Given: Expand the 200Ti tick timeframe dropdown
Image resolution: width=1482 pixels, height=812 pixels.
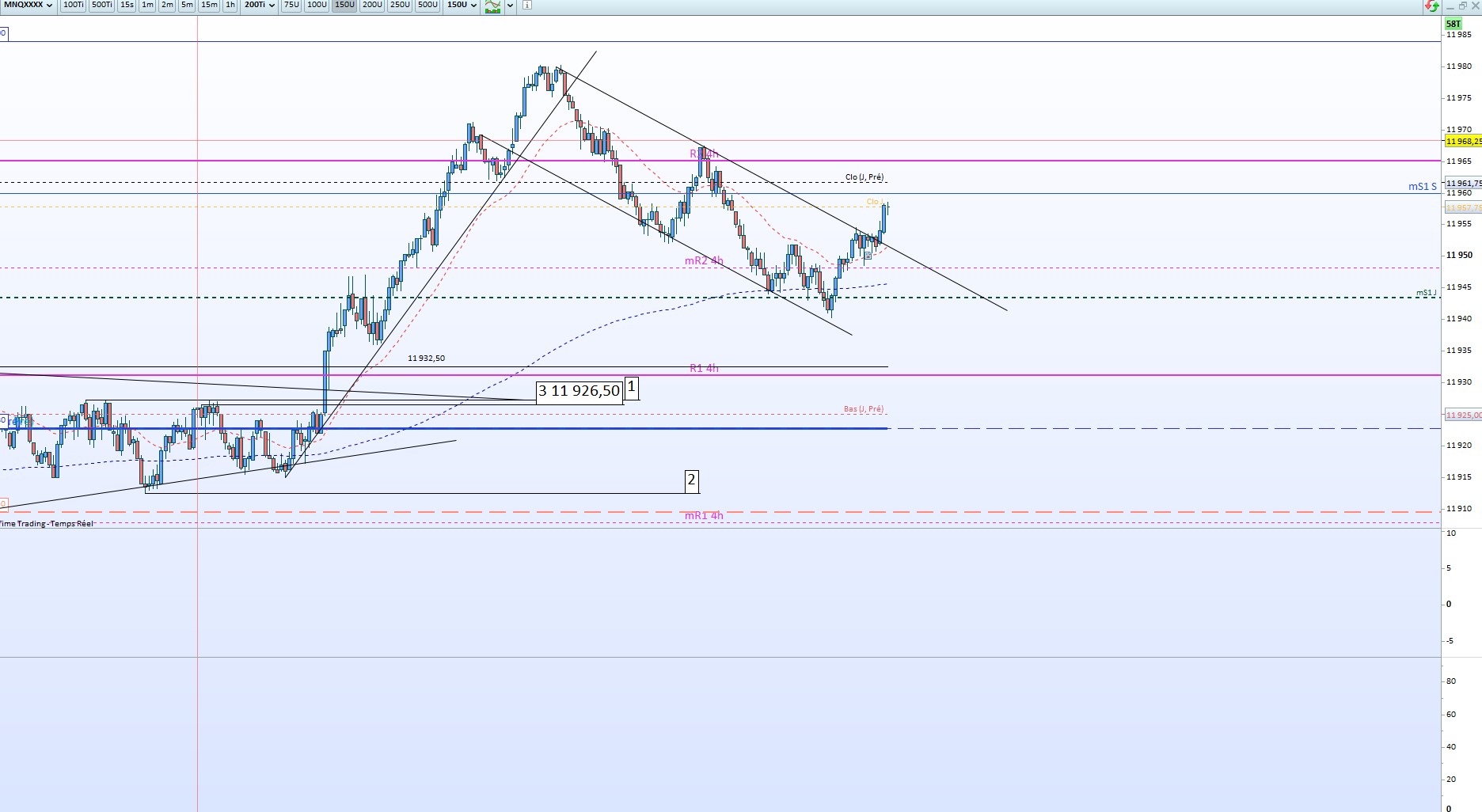Looking at the screenshot, I should [259, 5].
